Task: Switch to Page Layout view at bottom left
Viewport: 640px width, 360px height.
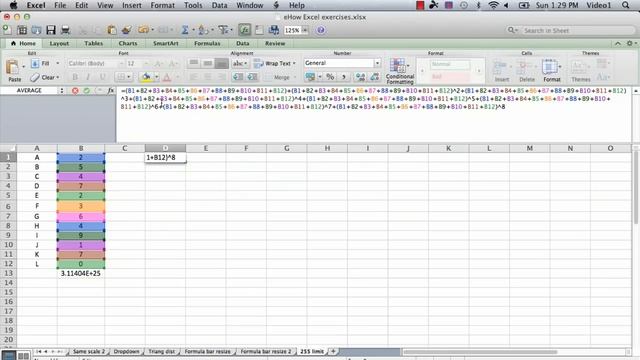Action: point(23,356)
